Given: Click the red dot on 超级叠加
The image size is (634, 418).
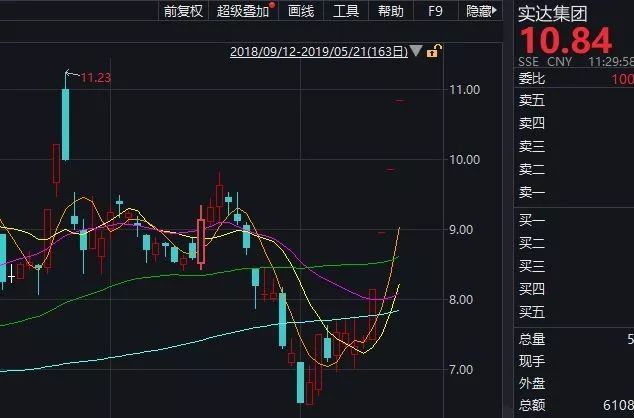Looking at the screenshot, I should (x=273, y=5).
